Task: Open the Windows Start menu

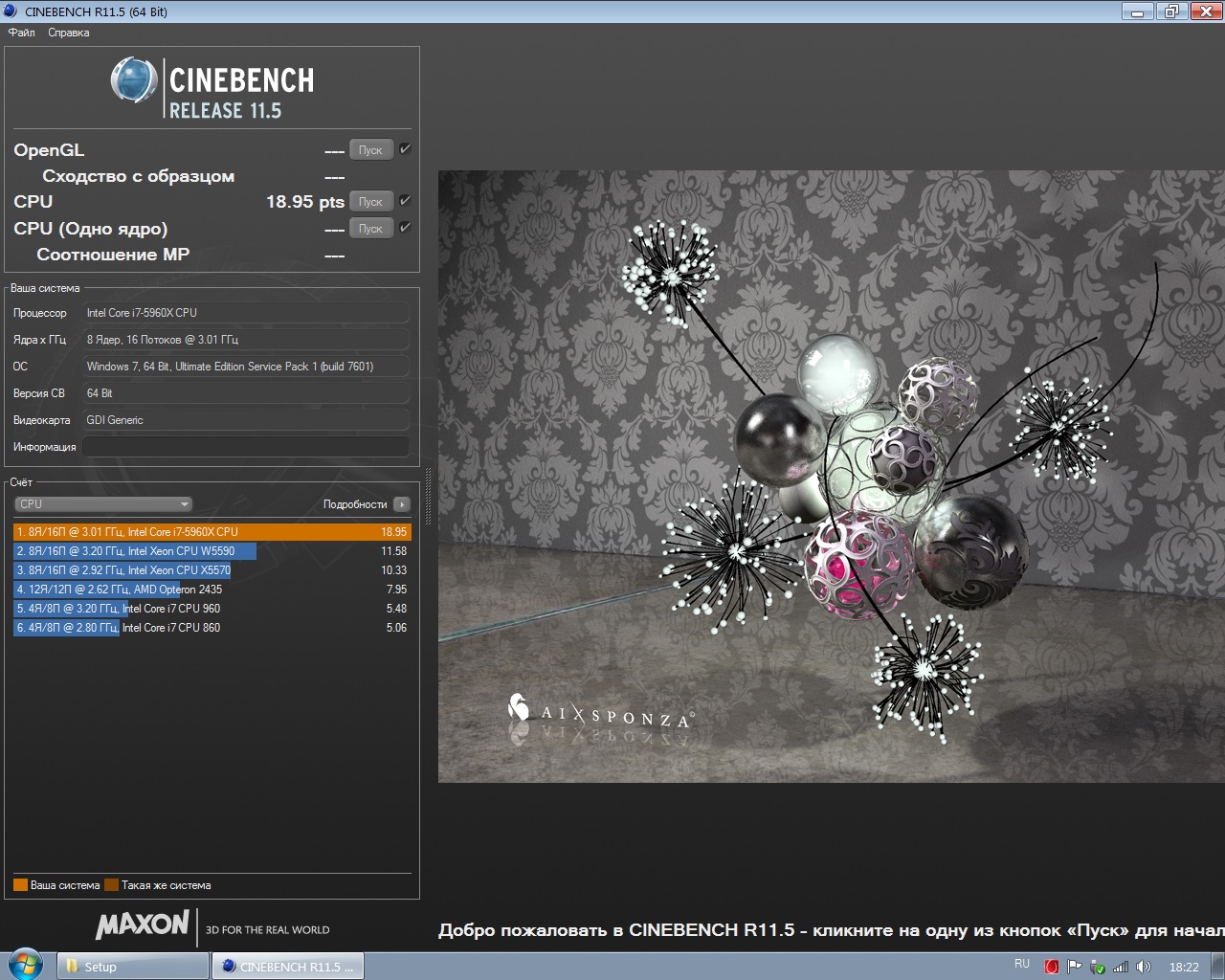Action: point(26,966)
